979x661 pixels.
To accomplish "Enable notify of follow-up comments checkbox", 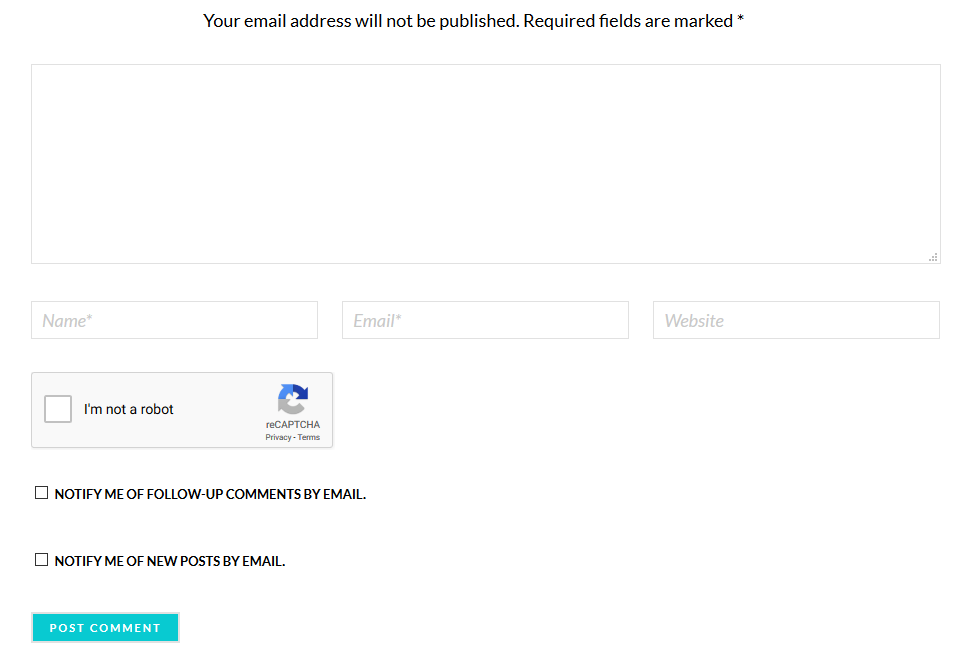I will tap(42, 493).
